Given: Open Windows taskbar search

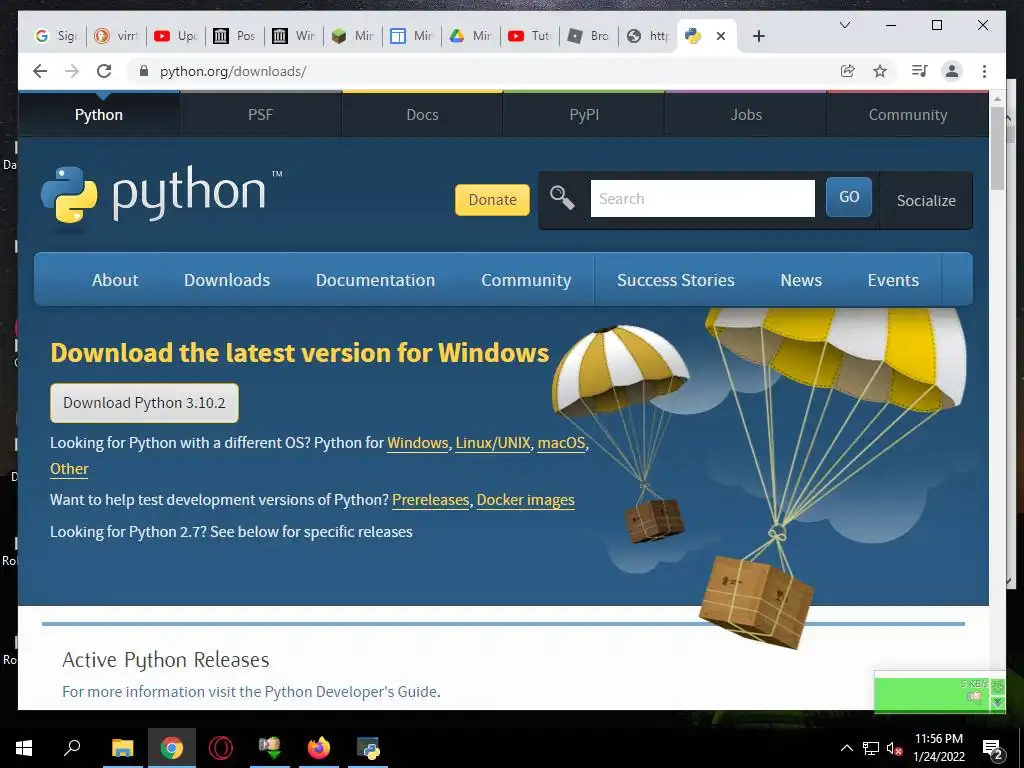Looking at the screenshot, I should (x=72, y=748).
